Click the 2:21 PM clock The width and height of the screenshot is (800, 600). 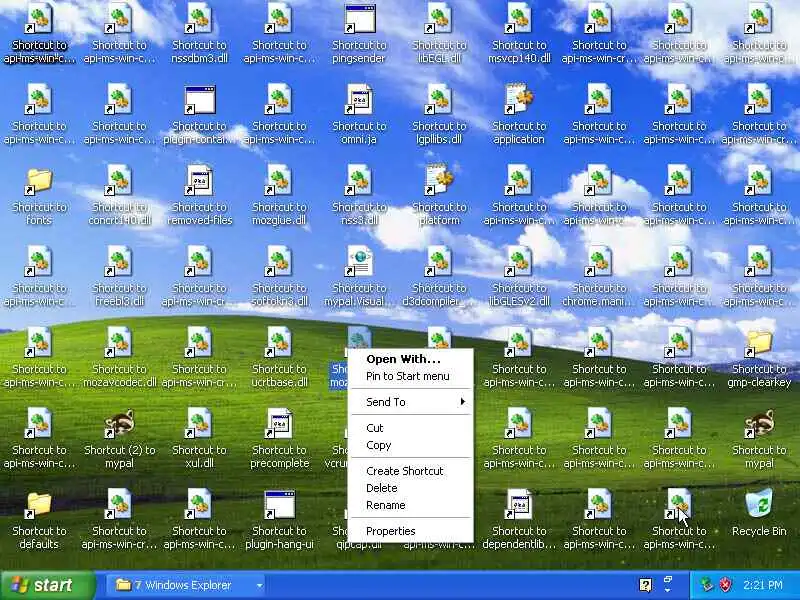(x=763, y=585)
